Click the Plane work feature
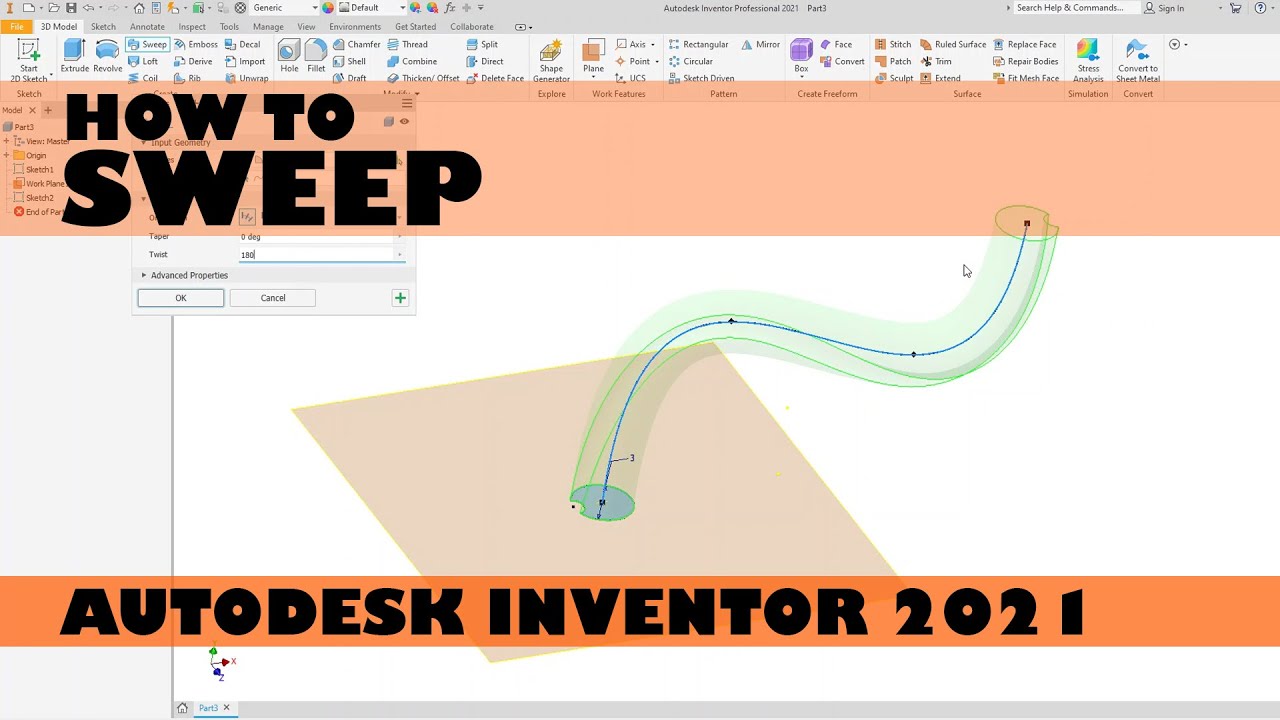 [593, 56]
